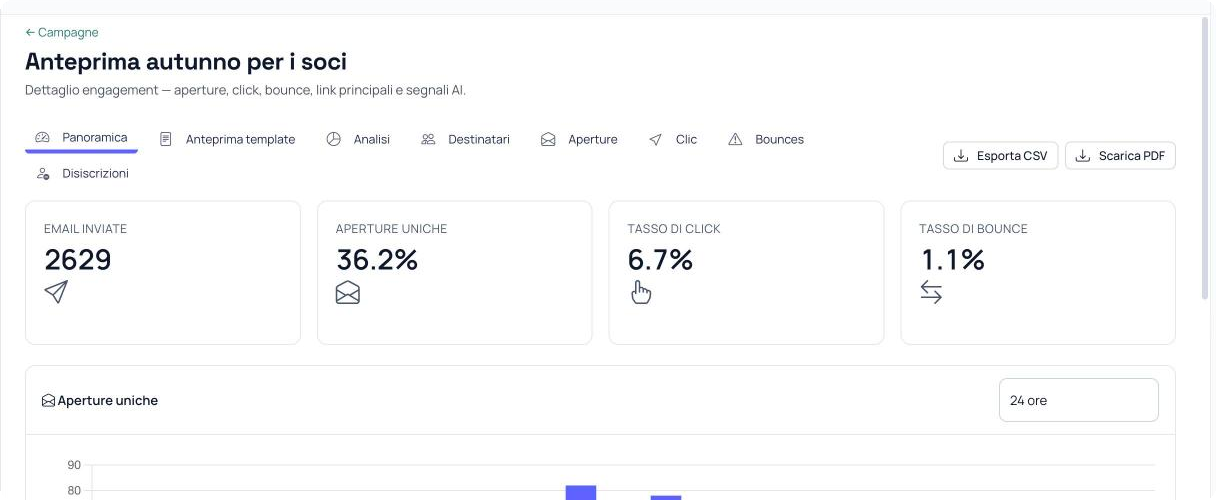This screenshot has height=500, width=1216.
Task: Click the pointing hand icon under 6.7%
Action: 640,292
